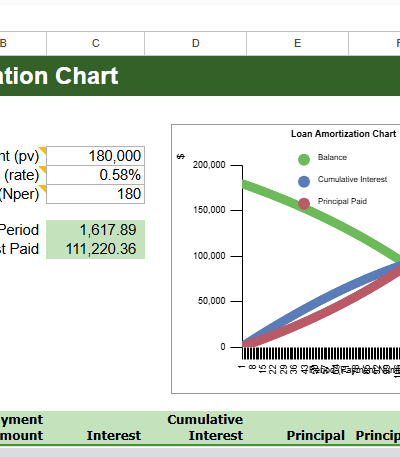
Task: Click the (Nper) label cell
Action: pos(23,194)
